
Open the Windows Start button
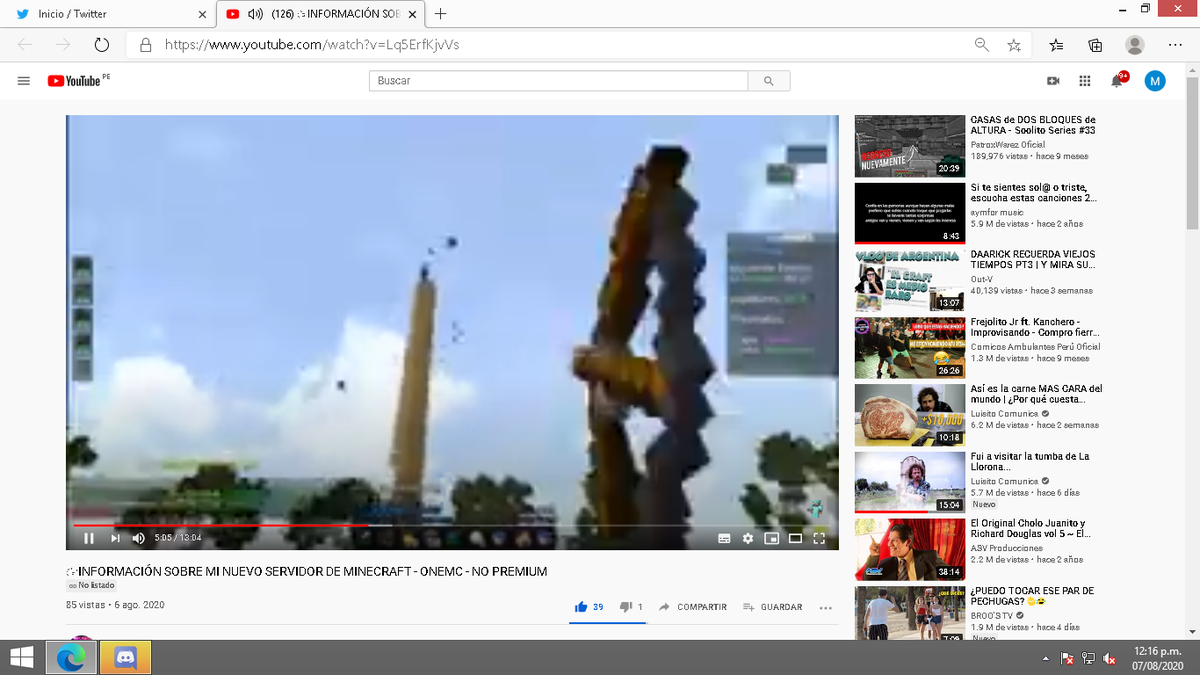[22, 658]
